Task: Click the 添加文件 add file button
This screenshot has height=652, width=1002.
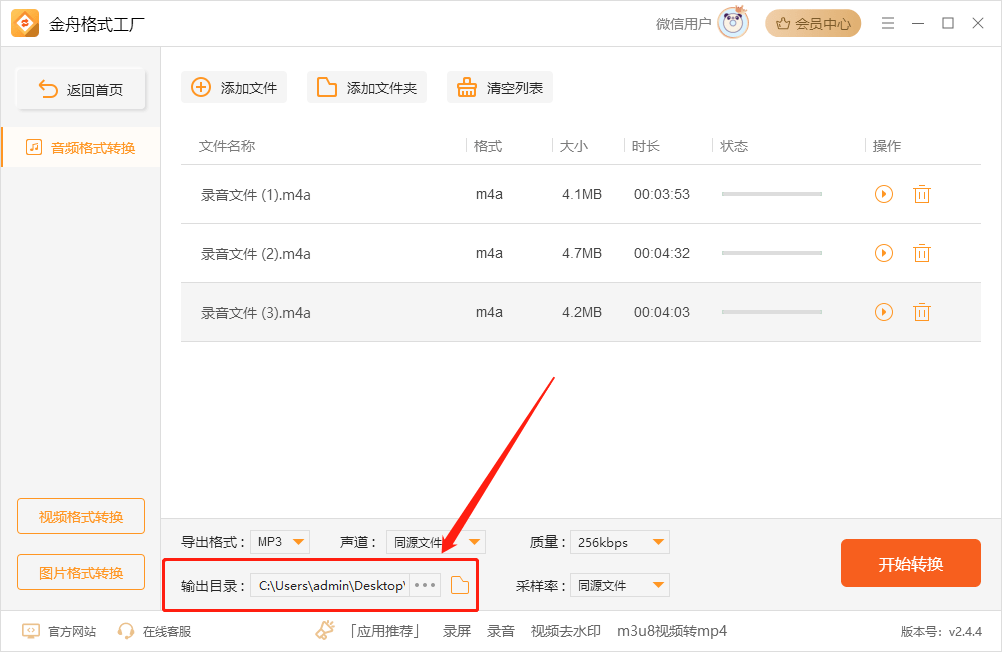Action: click(234, 88)
